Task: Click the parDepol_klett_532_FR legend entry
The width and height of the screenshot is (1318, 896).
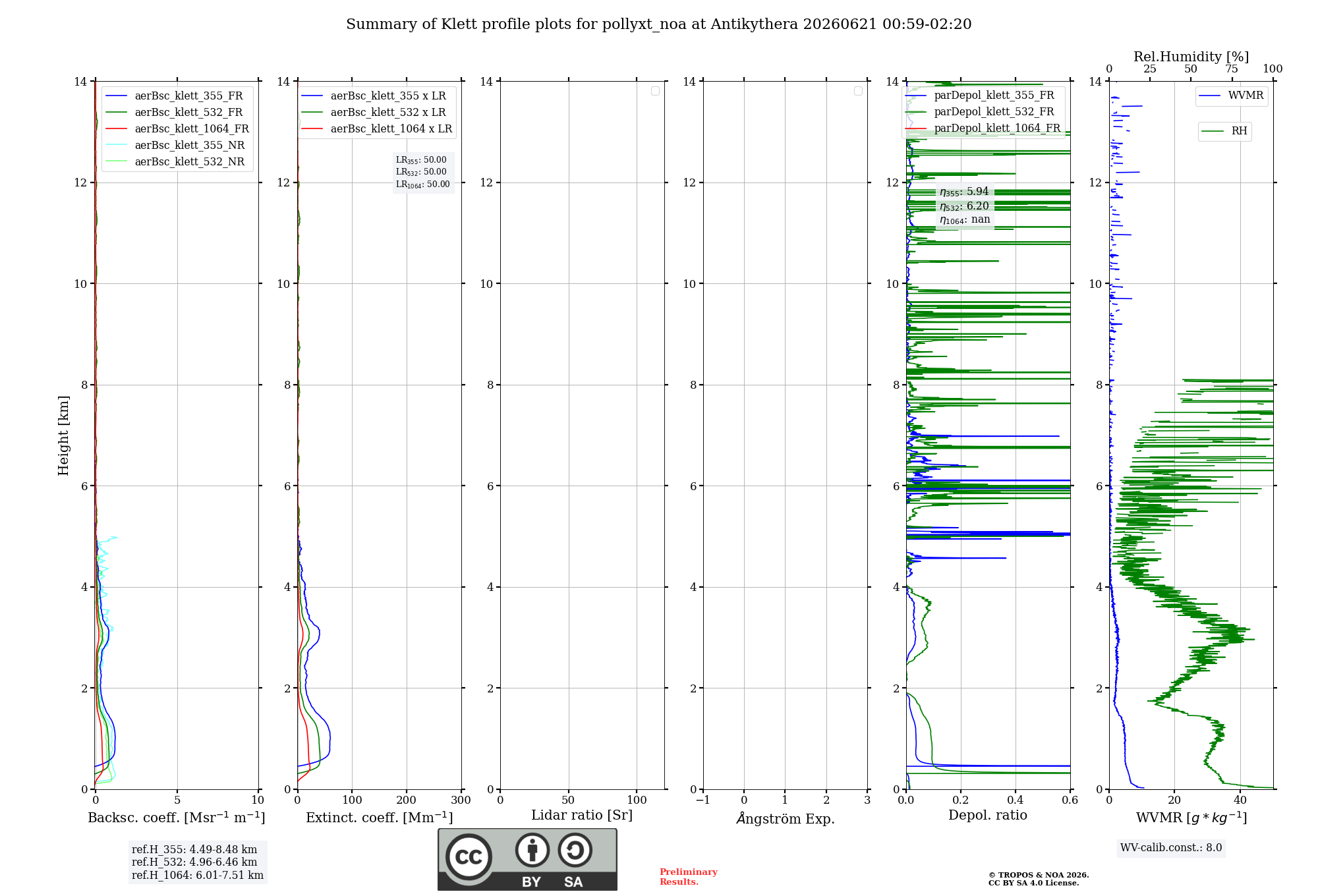Action: tap(980, 111)
